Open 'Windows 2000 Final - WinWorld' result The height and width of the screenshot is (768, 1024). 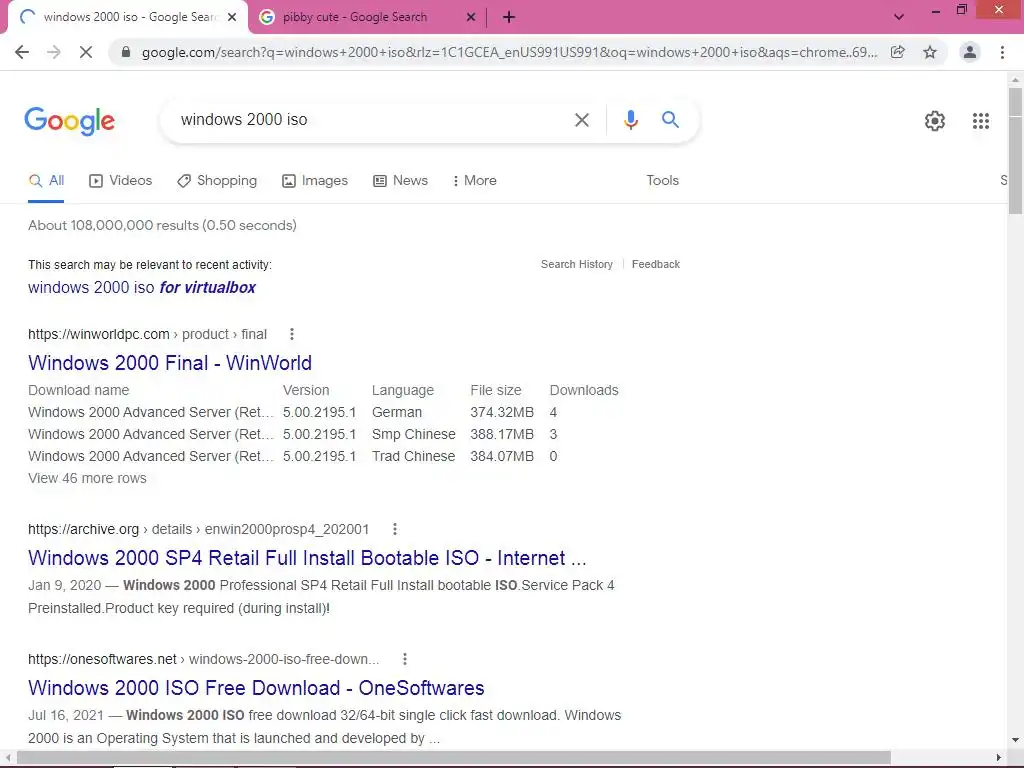[170, 363]
